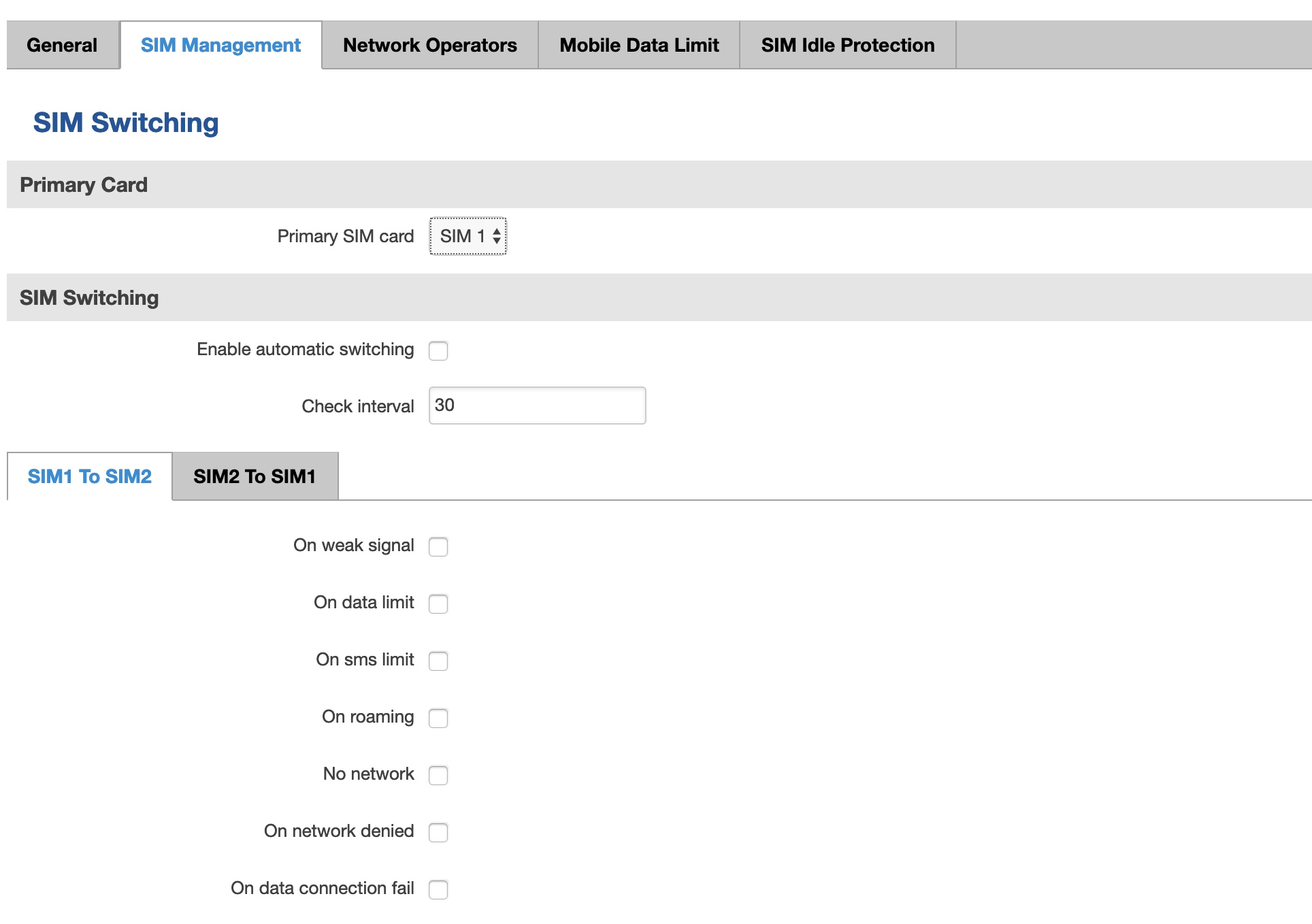The width and height of the screenshot is (1312, 924).
Task: Click the Primary Card section header
Action: pos(659,184)
